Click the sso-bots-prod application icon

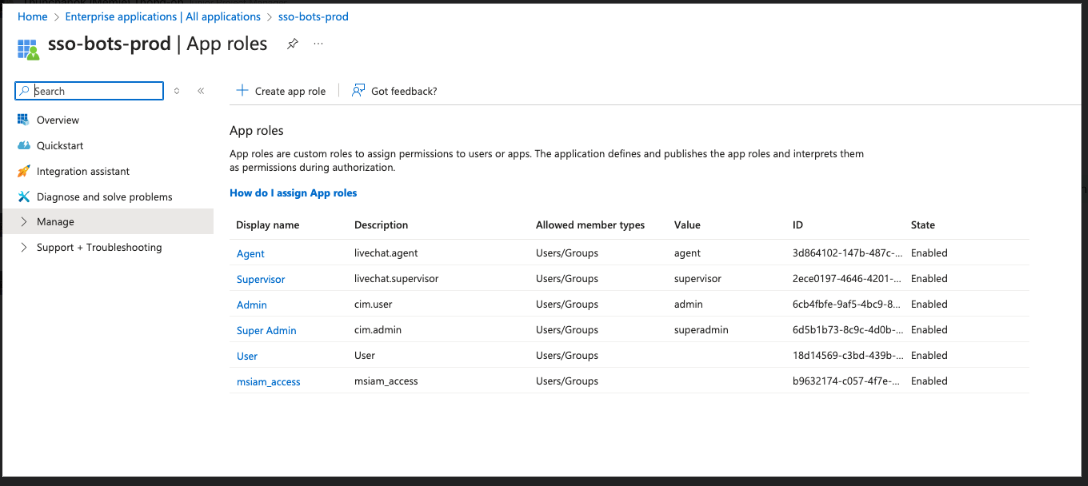[x=29, y=46]
